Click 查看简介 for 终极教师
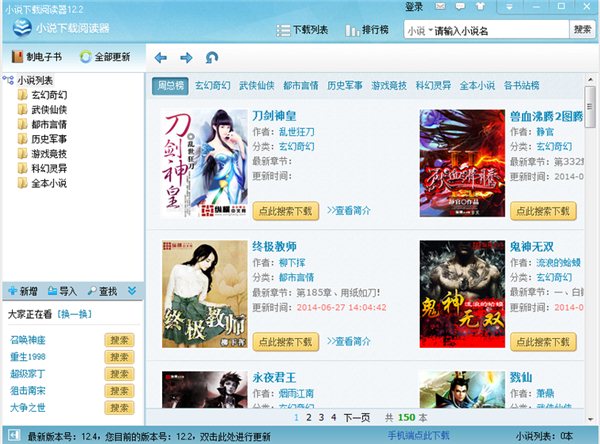 point(349,342)
